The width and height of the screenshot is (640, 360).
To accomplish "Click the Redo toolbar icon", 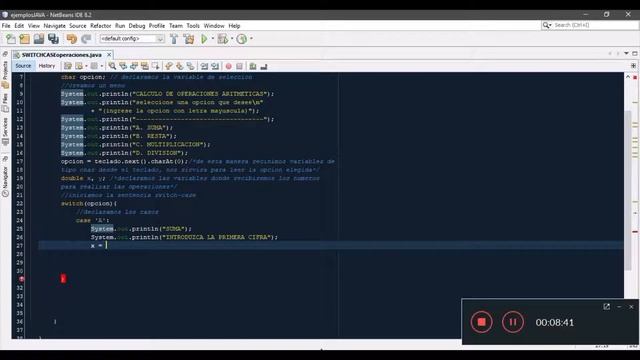I will coord(86,39).
